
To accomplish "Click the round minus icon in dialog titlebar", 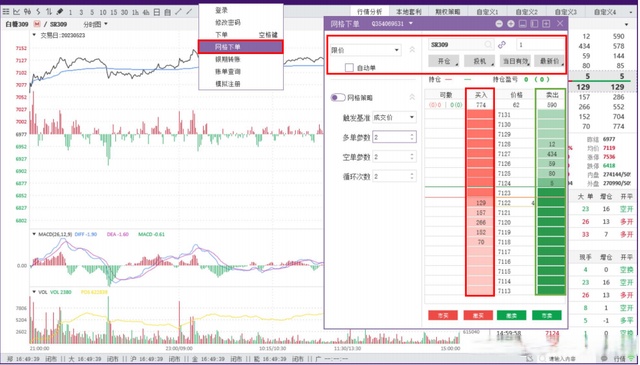I will point(499,24).
